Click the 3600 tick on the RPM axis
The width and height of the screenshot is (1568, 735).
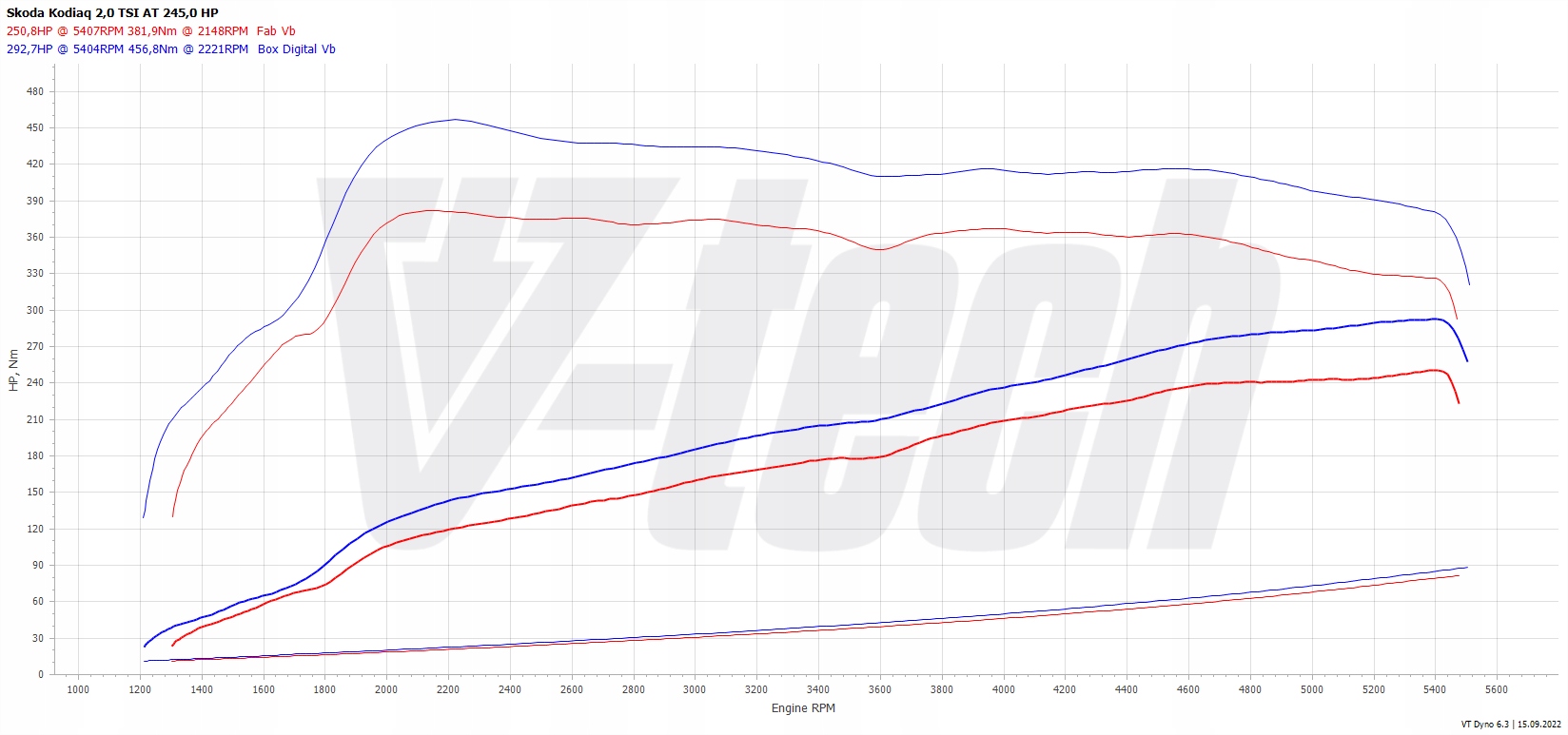pos(880,689)
